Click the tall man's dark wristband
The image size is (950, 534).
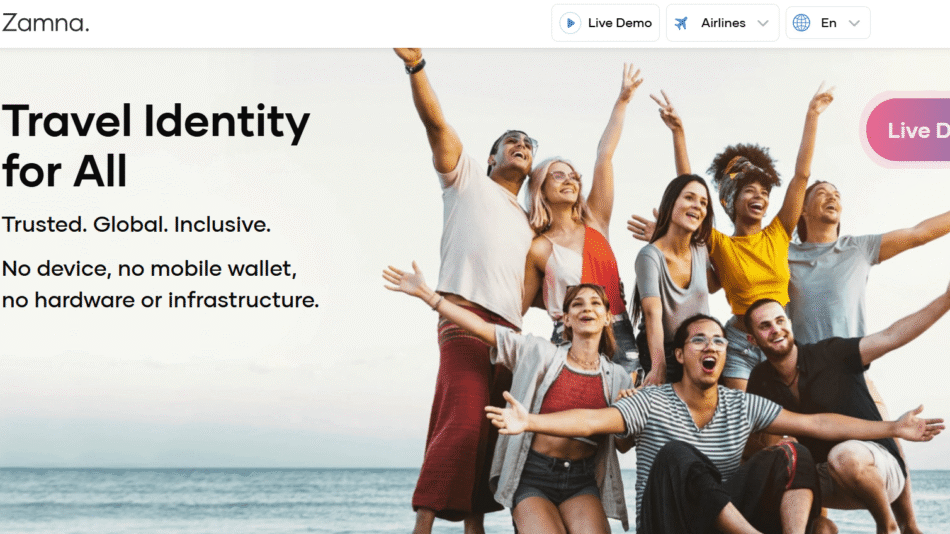[416, 67]
